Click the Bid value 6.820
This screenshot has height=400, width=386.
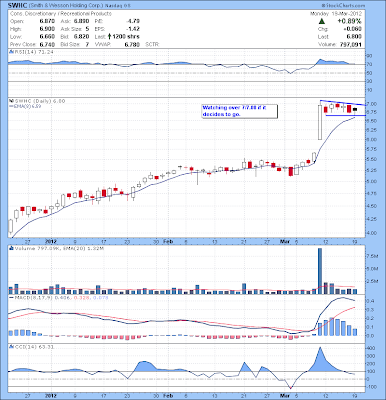coord(81,36)
